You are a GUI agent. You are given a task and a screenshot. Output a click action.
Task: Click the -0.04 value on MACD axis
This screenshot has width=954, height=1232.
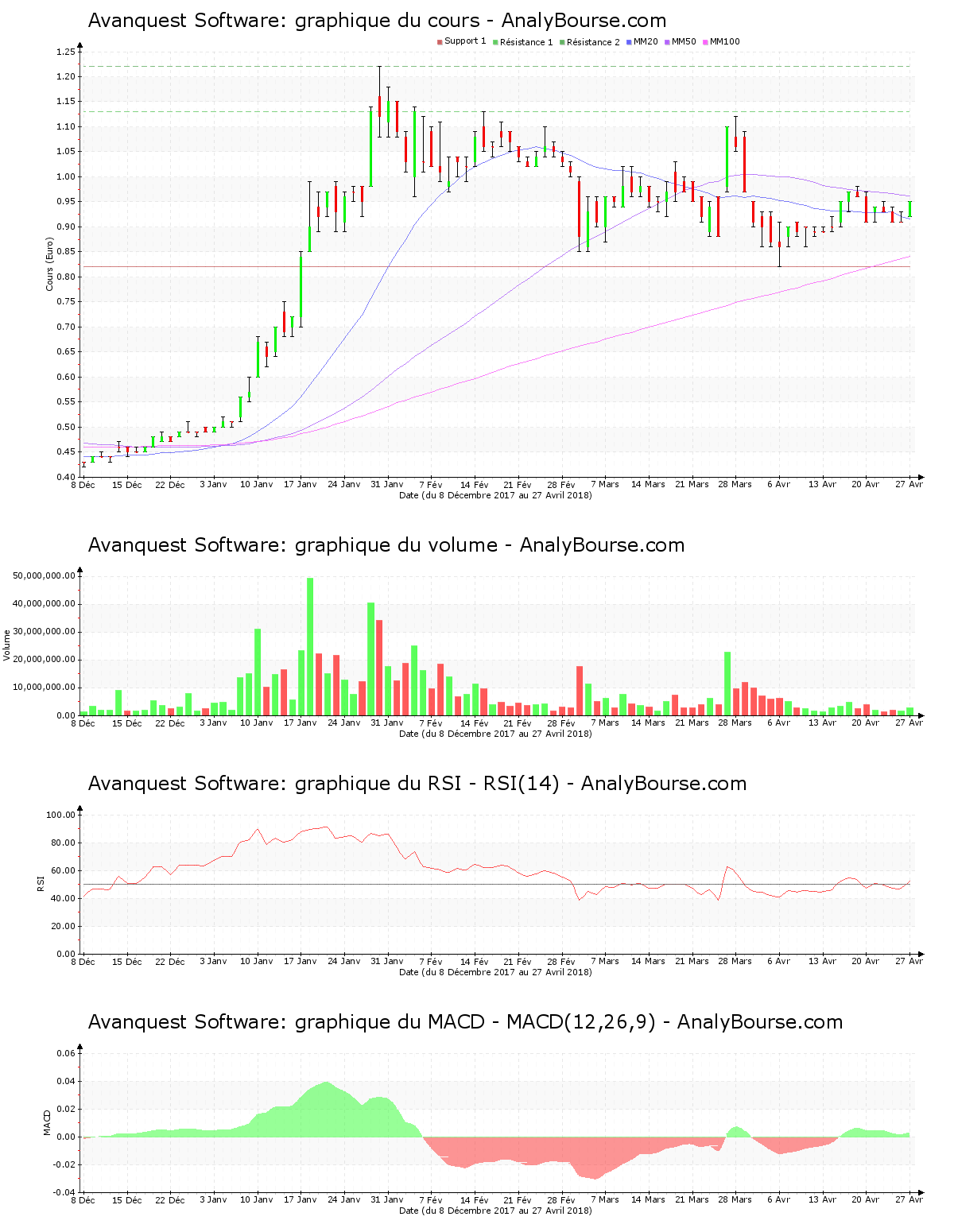[64, 1192]
